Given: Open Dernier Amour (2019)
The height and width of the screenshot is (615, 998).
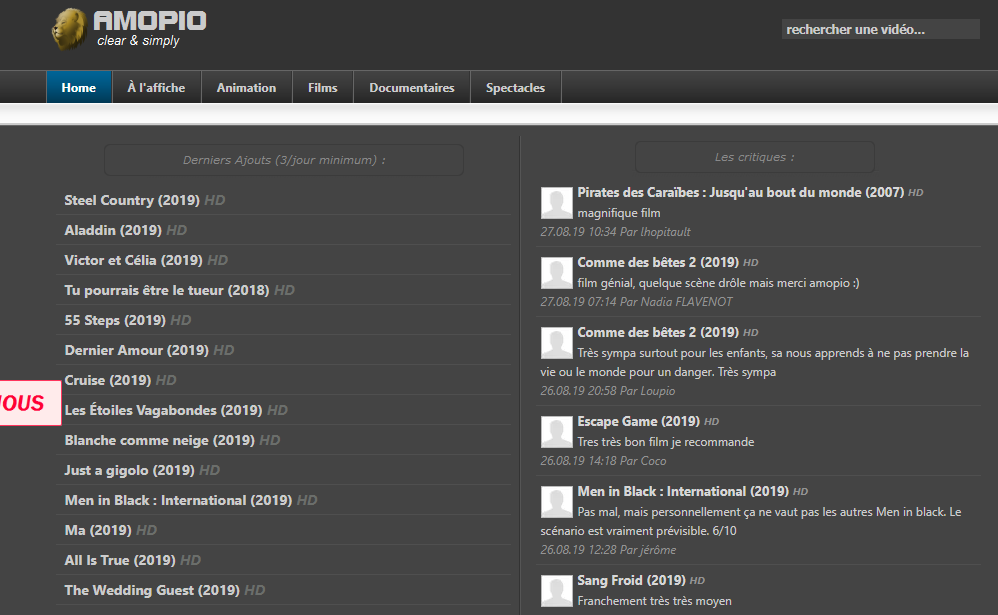Looking at the screenshot, I should tap(137, 350).
